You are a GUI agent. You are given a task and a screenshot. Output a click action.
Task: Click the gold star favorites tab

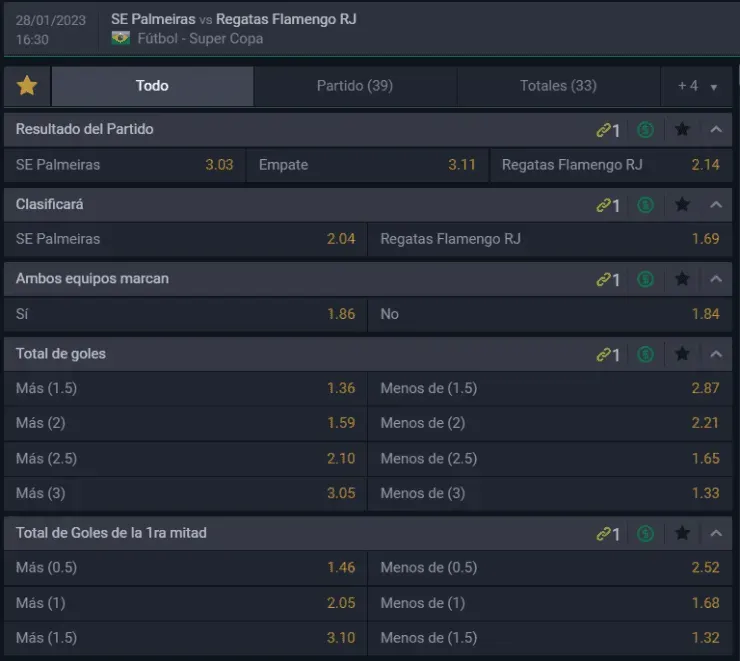[x=27, y=86]
